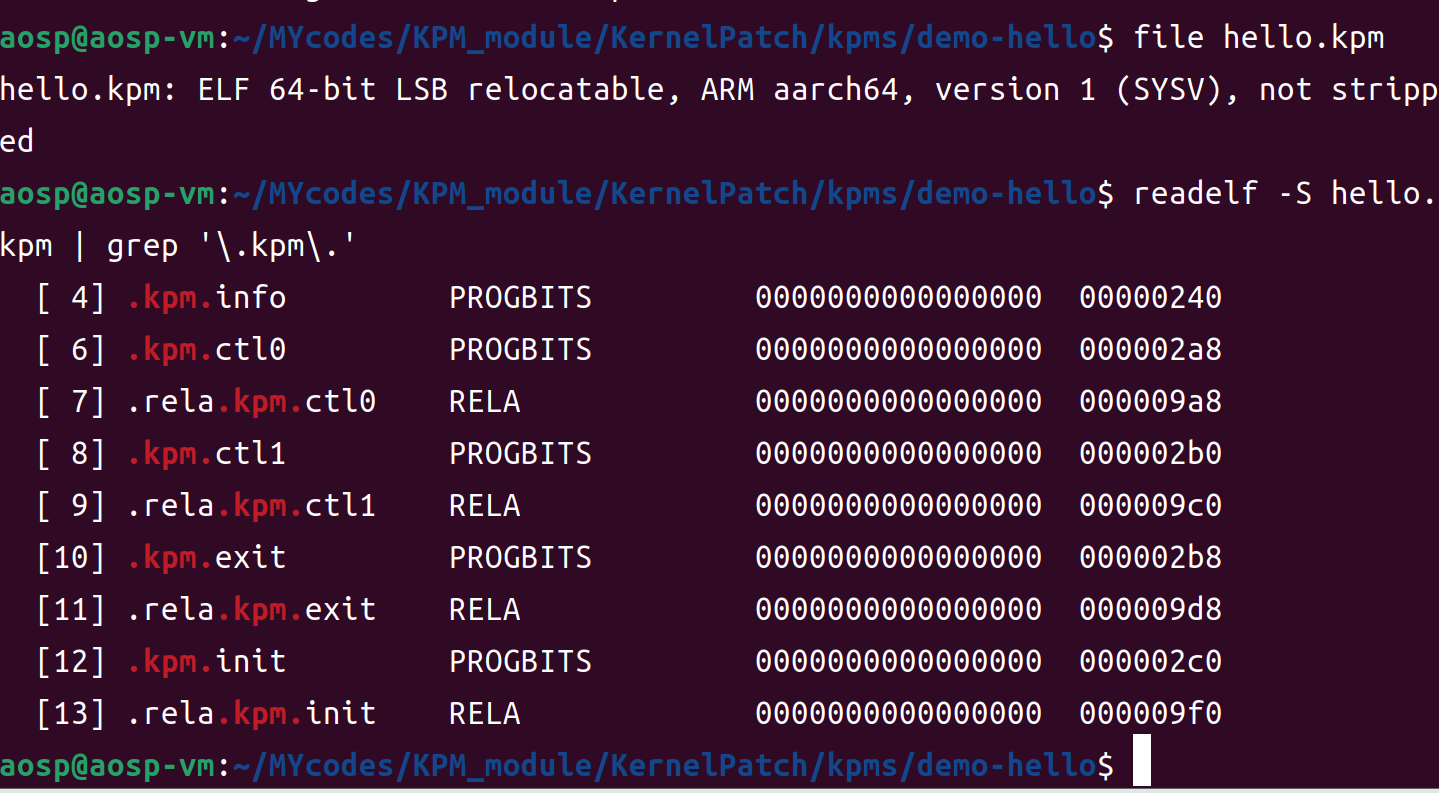
Task: Click the terminal cursor block at the last prompt
Action: point(1141,762)
